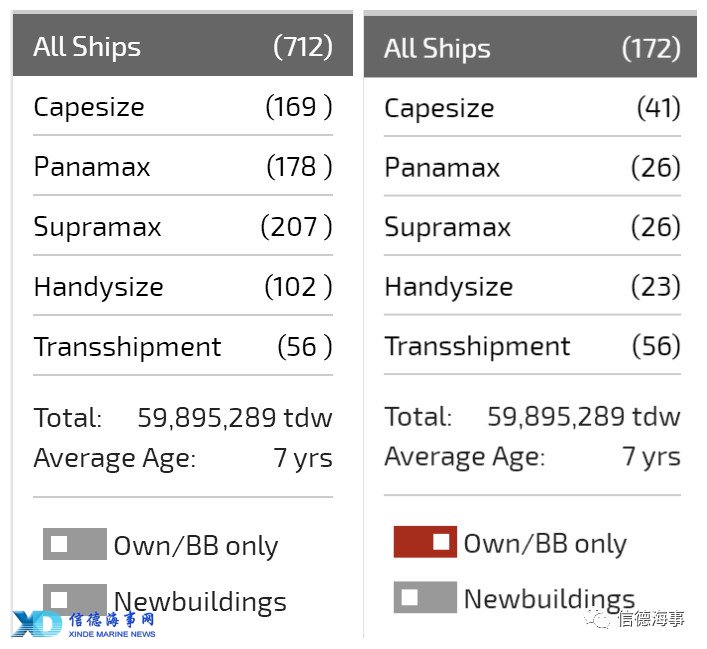Viewport: 707px width, 649px height.
Task: Open Supramax (26) in right panel
Action: click(x=532, y=226)
